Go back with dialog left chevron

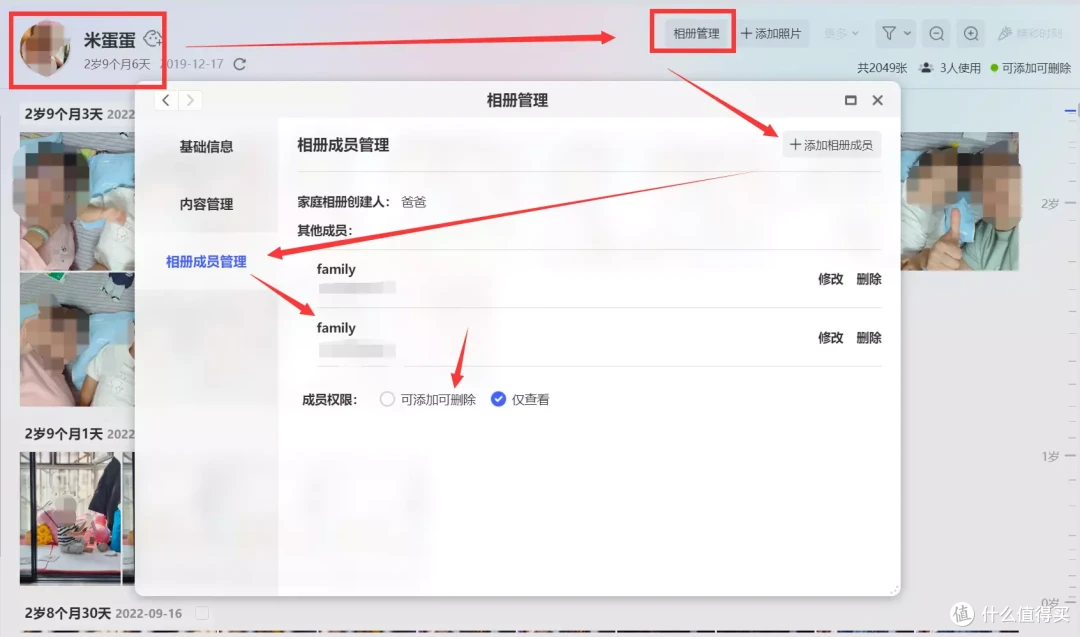(166, 100)
